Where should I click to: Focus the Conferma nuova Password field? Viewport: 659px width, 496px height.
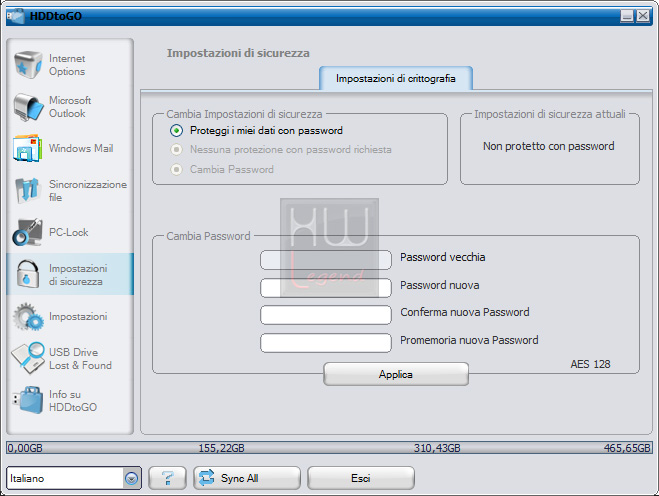coord(326,315)
